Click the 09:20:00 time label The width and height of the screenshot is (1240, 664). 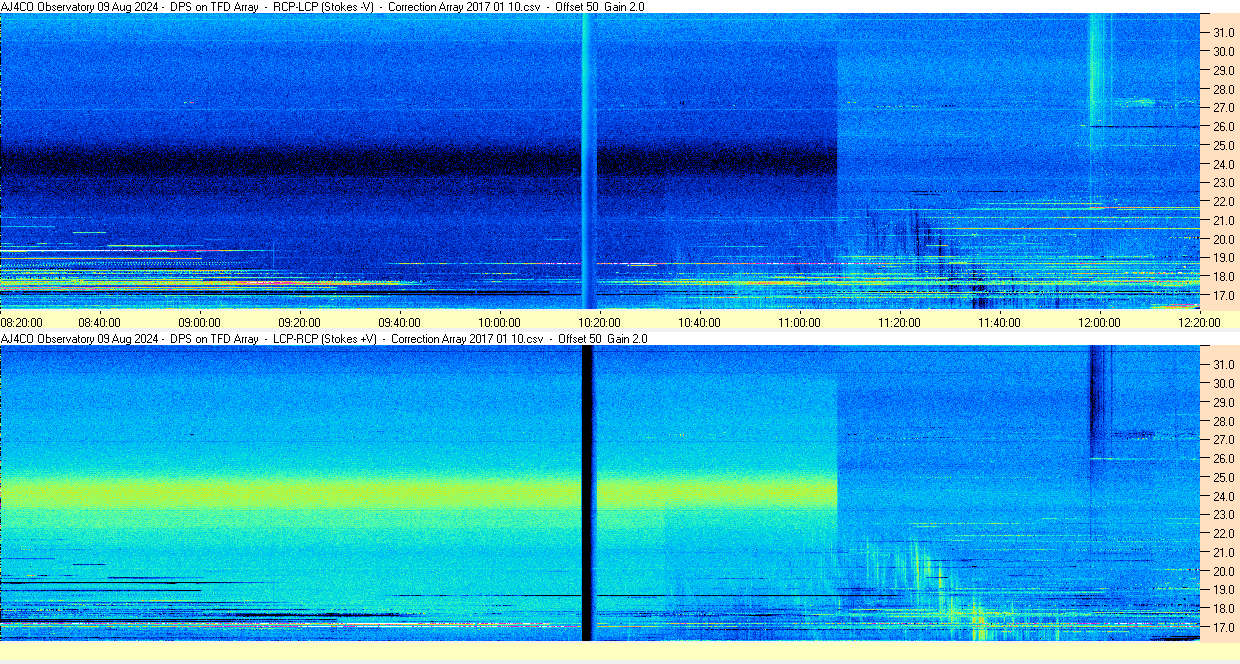pos(299,322)
